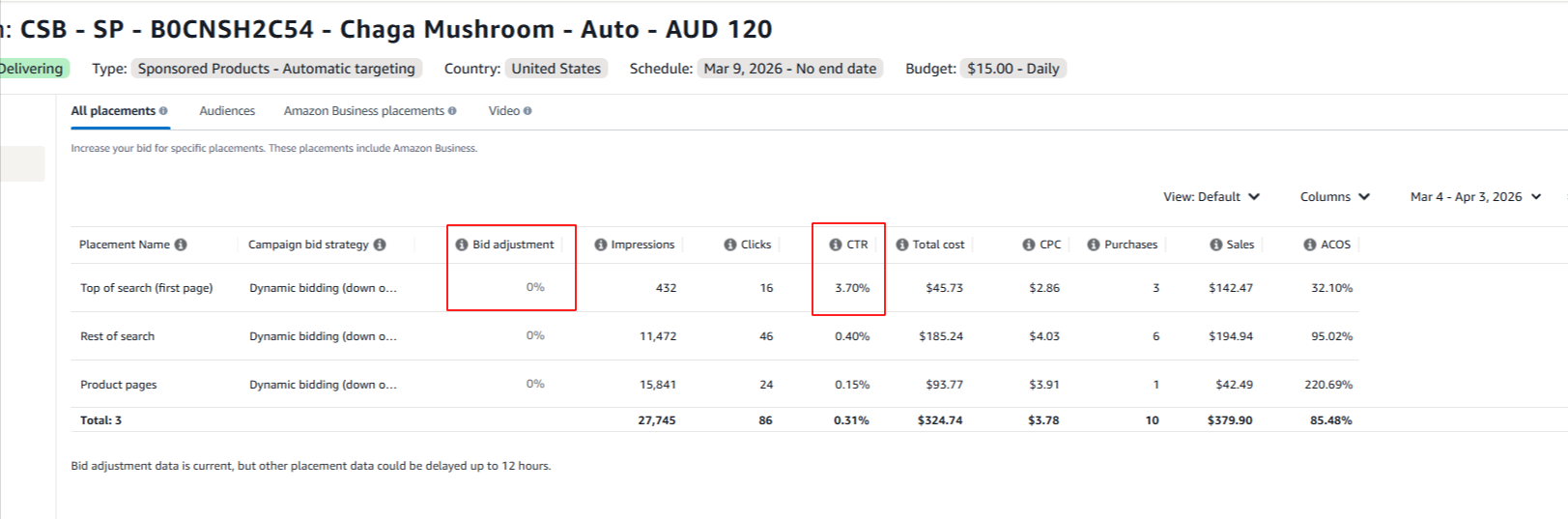Edit Rest of search bid adjustment value

[535, 335]
